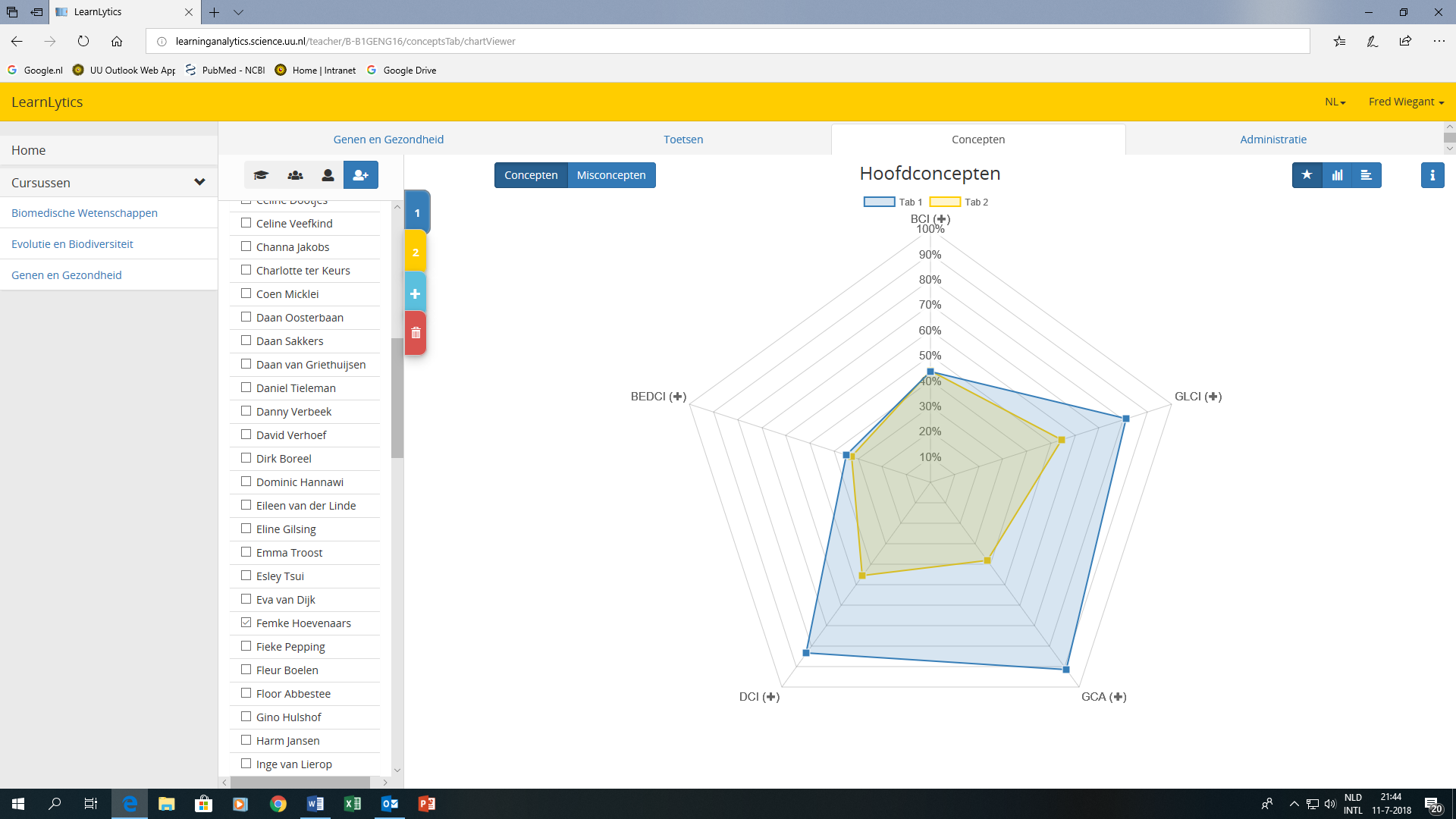This screenshot has width=1456, height=819.
Task: Collapse the Cursussen section chevron
Action: tap(199, 182)
